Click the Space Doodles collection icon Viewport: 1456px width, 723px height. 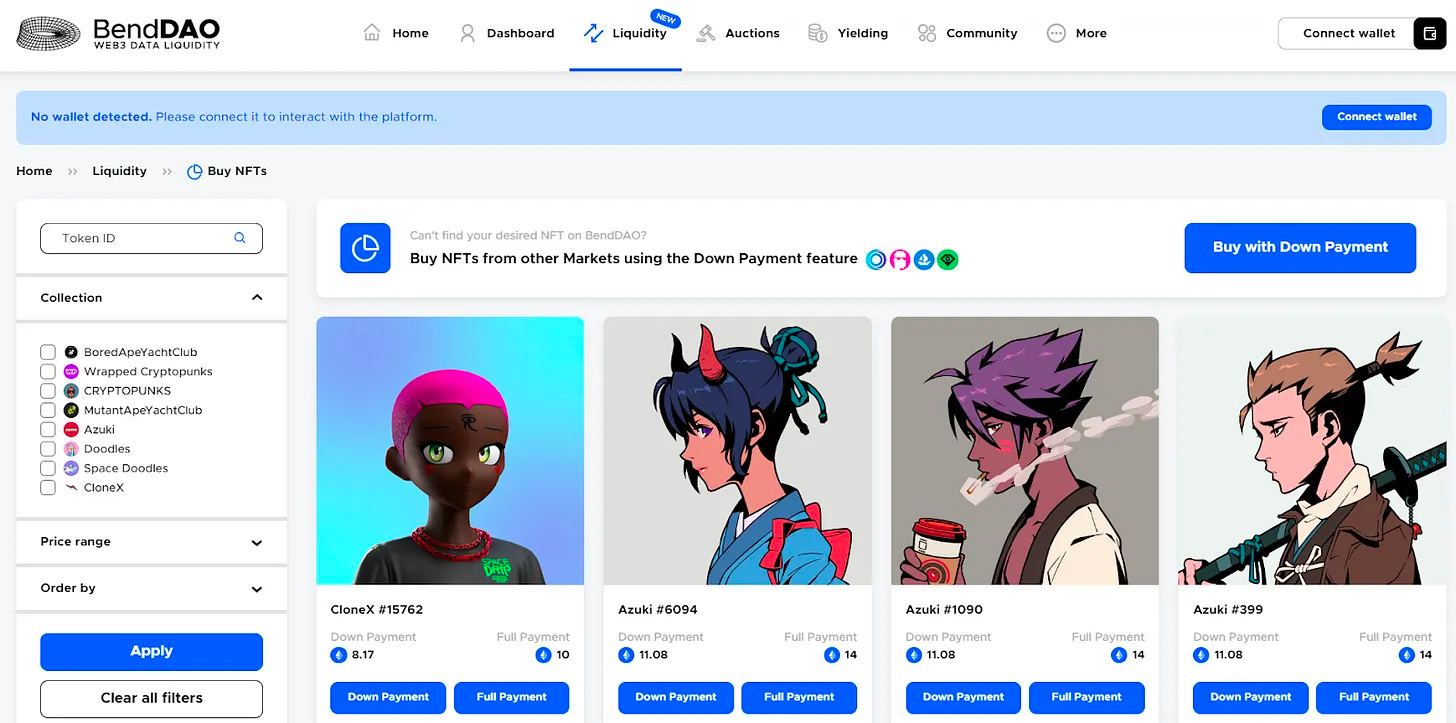[71, 468]
